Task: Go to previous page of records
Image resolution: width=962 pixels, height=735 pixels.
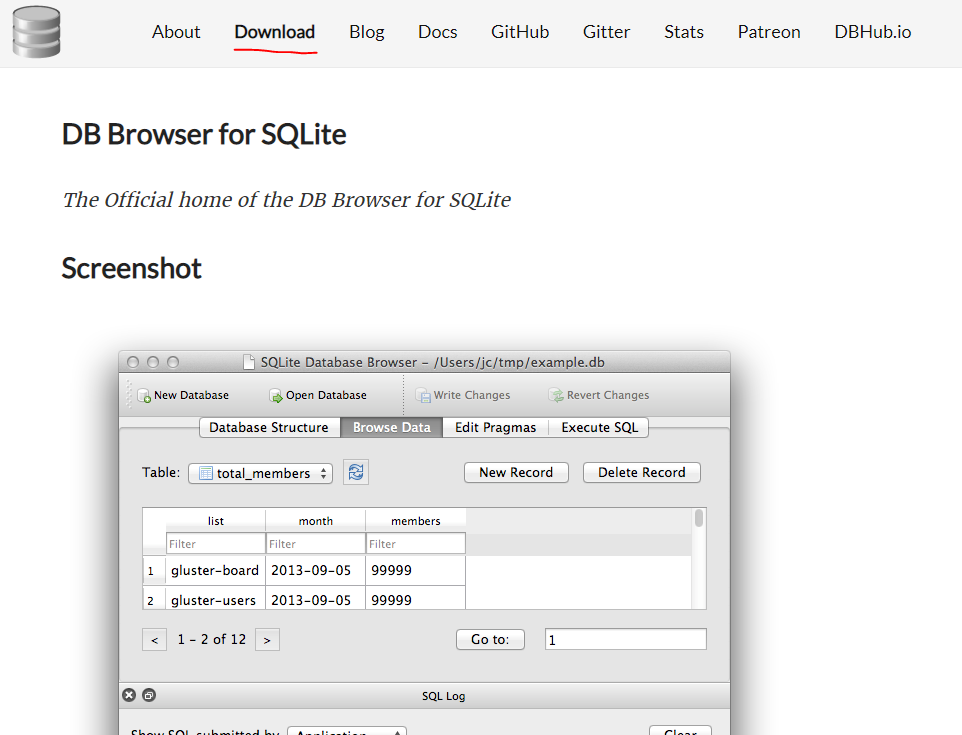Action: point(155,640)
